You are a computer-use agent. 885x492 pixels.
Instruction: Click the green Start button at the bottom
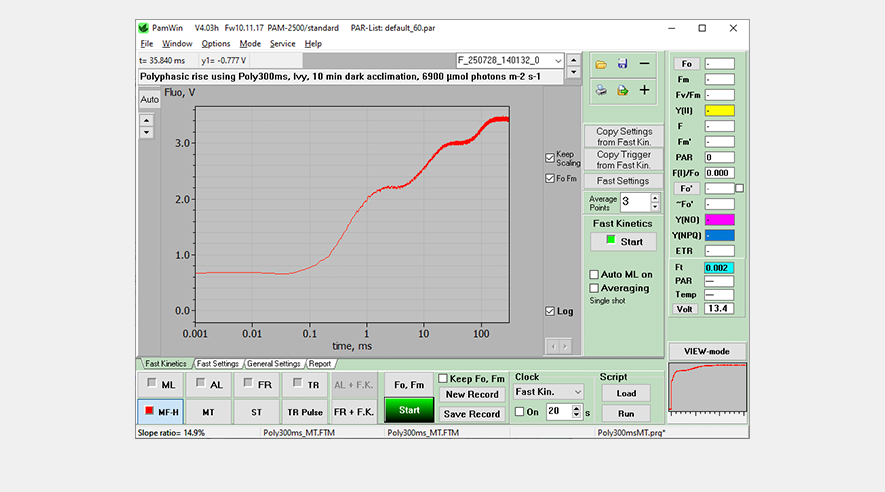pos(409,410)
